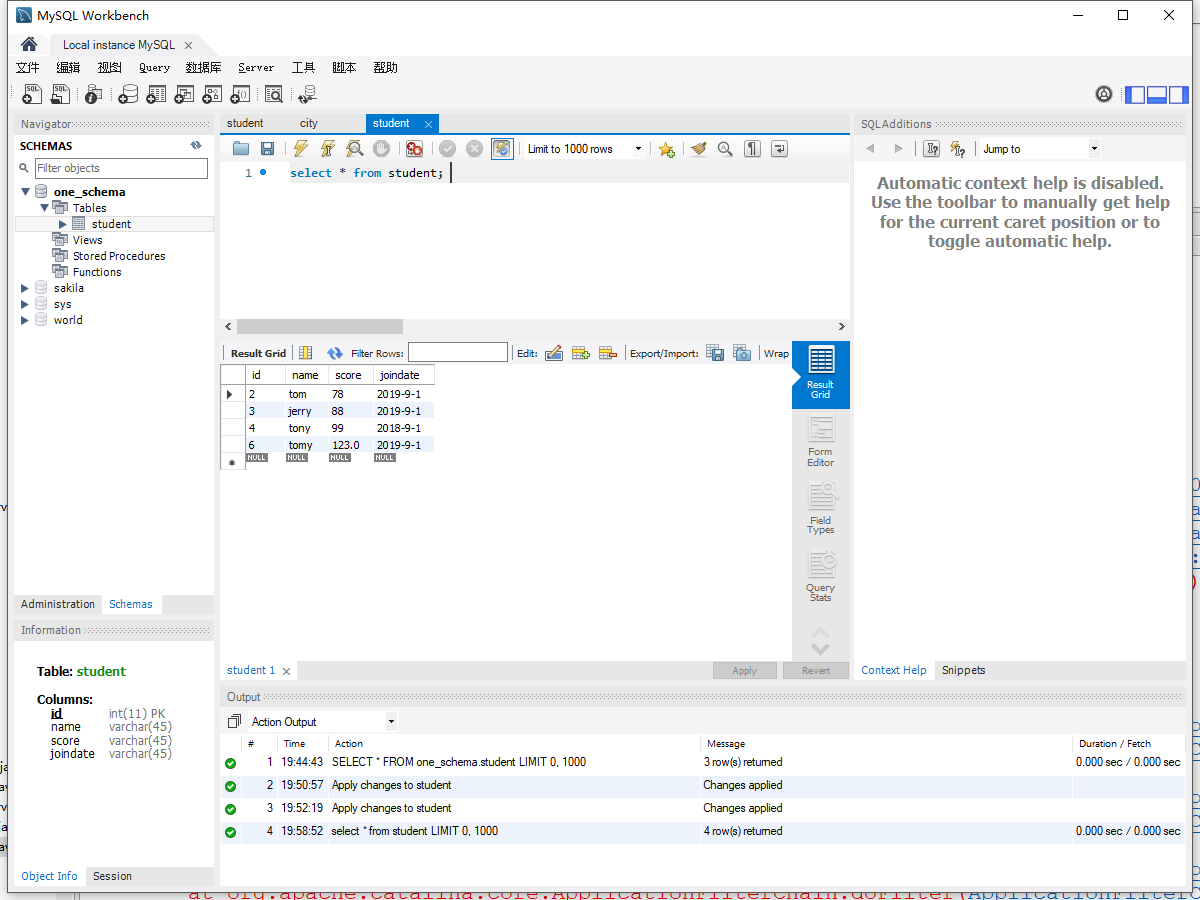1200x900 pixels.
Task: Refresh result grid data icon
Action: 334,353
